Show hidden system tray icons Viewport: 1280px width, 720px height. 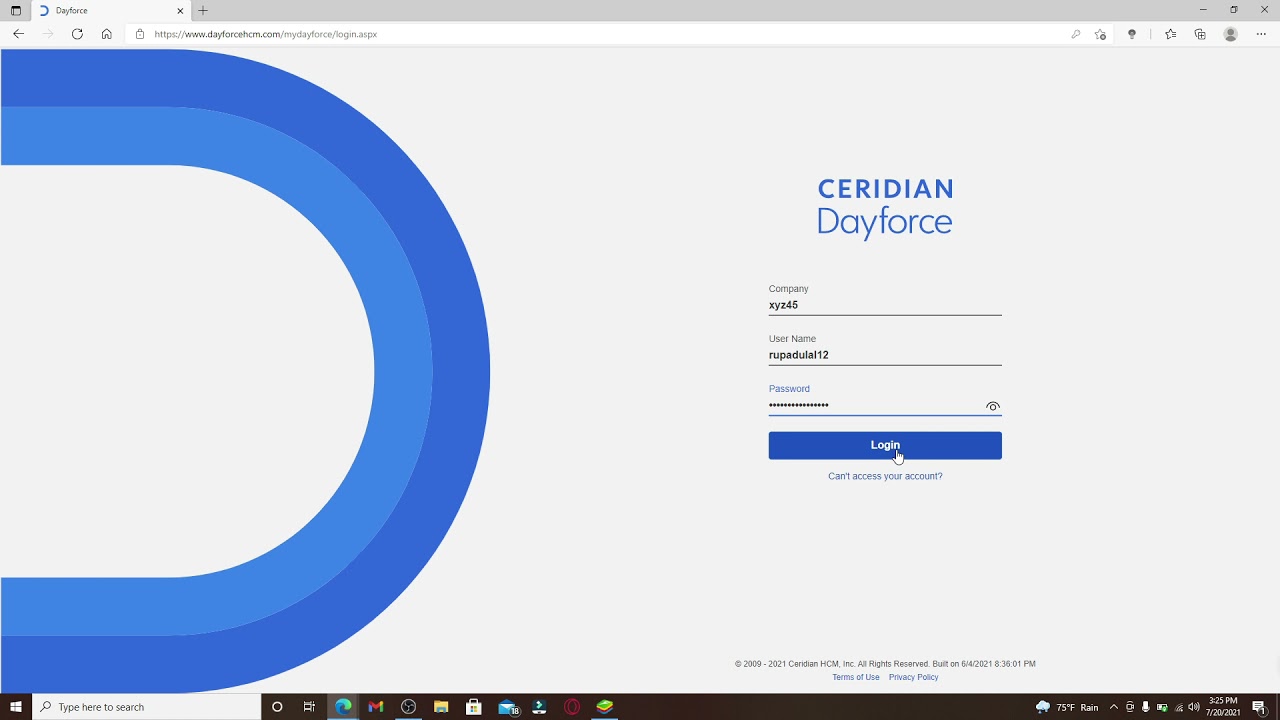point(1114,707)
